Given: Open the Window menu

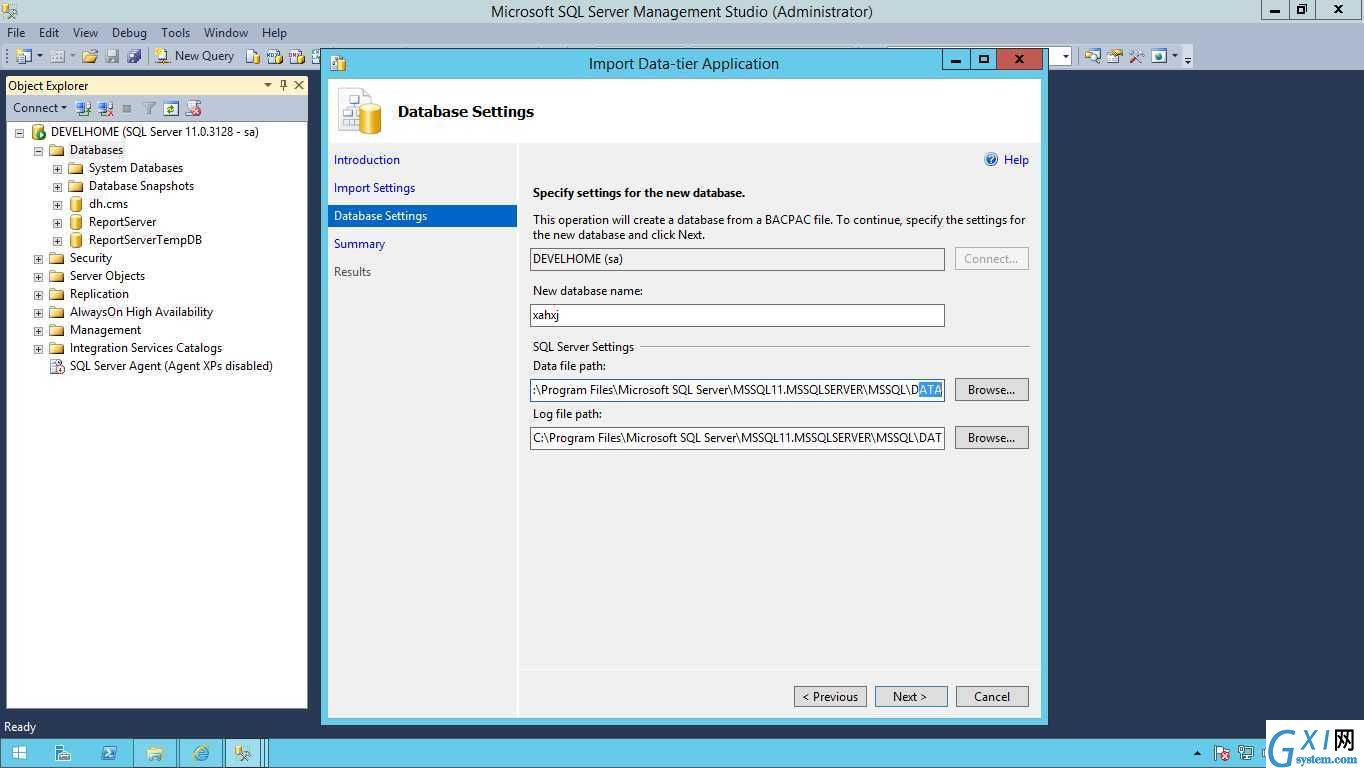Looking at the screenshot, I should pyautogui.click(x=226, y=33).
